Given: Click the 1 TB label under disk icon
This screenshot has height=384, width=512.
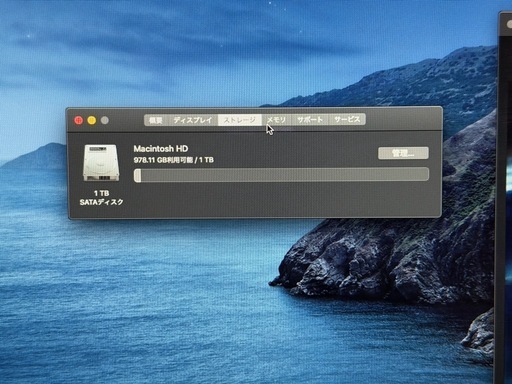Looking at the screenshot, I should (x=101, y=193).
